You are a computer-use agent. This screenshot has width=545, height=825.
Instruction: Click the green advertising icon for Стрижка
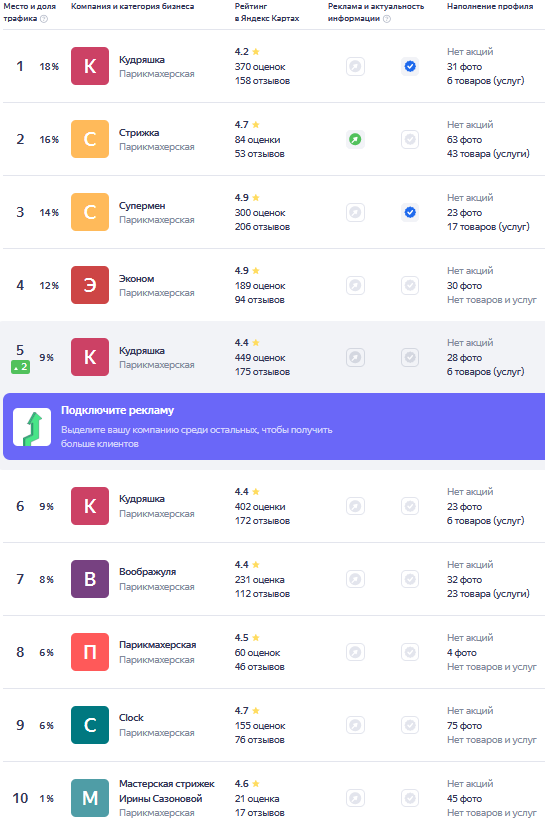(x=356, y=139)
